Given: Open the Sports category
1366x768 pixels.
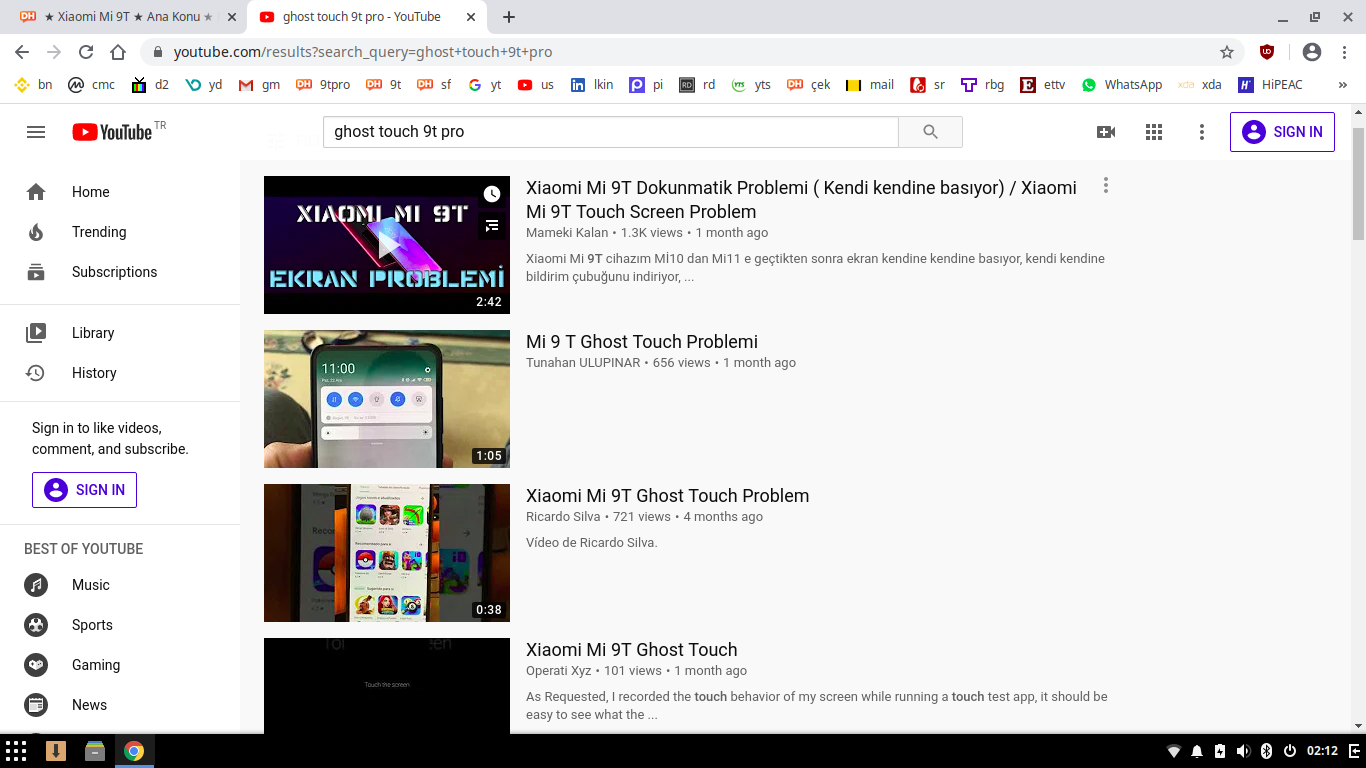Looking at the screenshot, I should [120, 625].
